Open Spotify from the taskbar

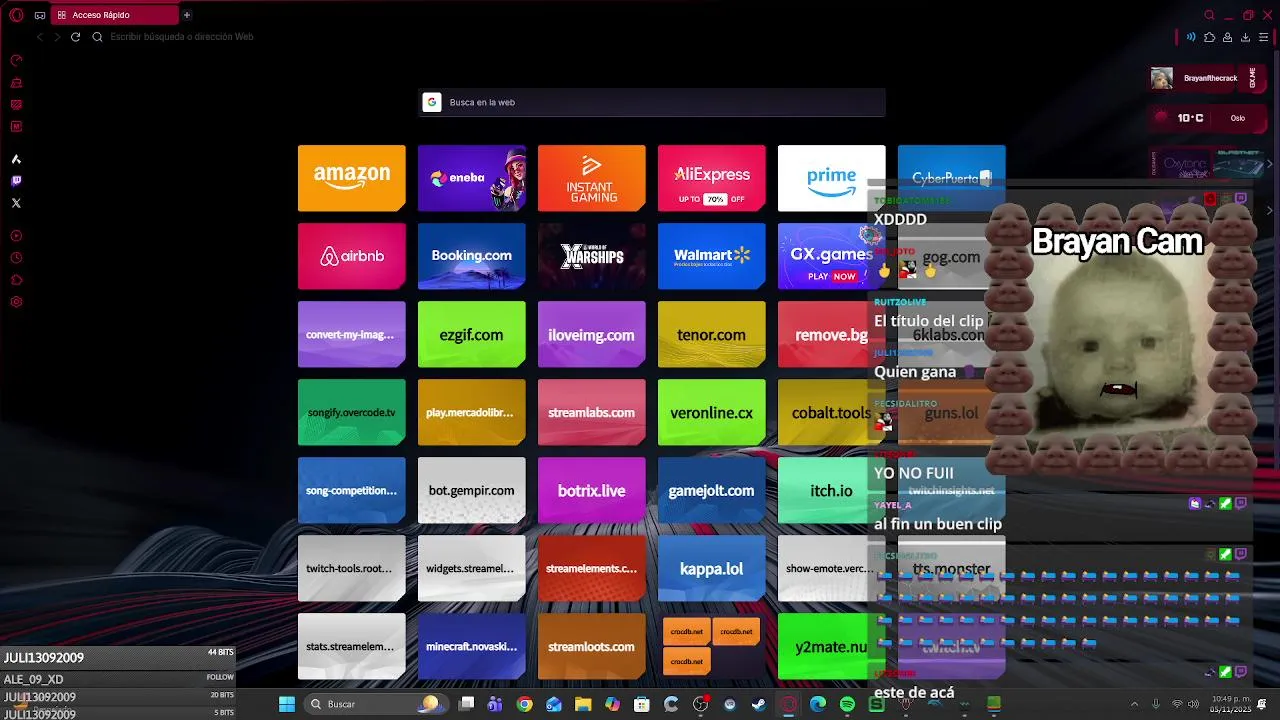click(848, 704)
